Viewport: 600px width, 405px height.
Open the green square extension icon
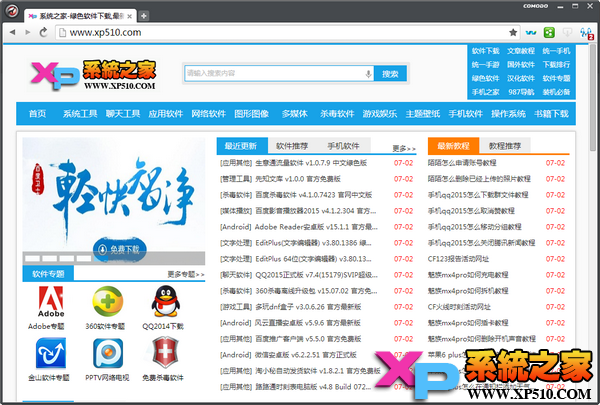549,33
